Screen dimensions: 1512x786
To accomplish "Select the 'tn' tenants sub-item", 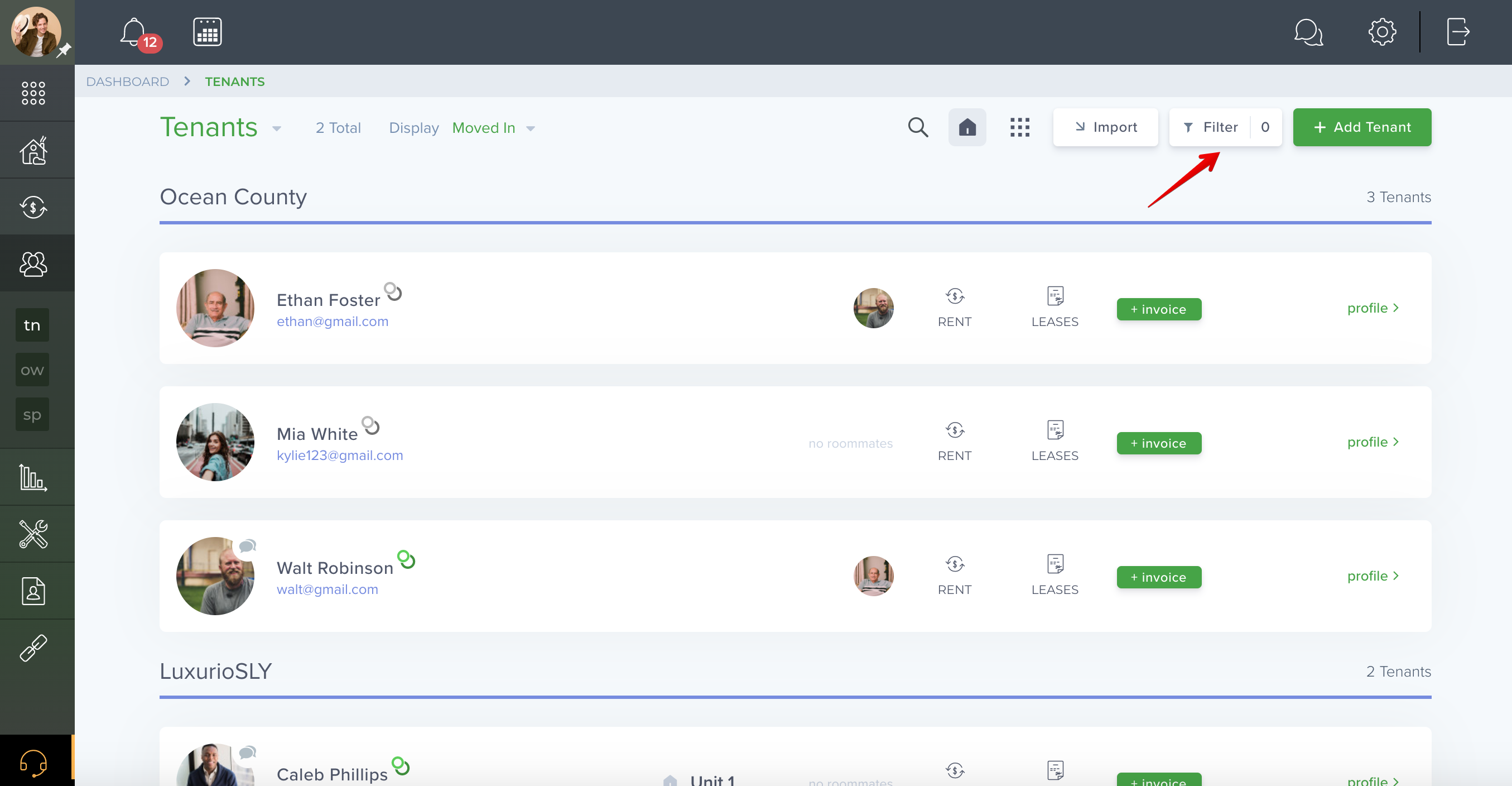I will point(32,325).
